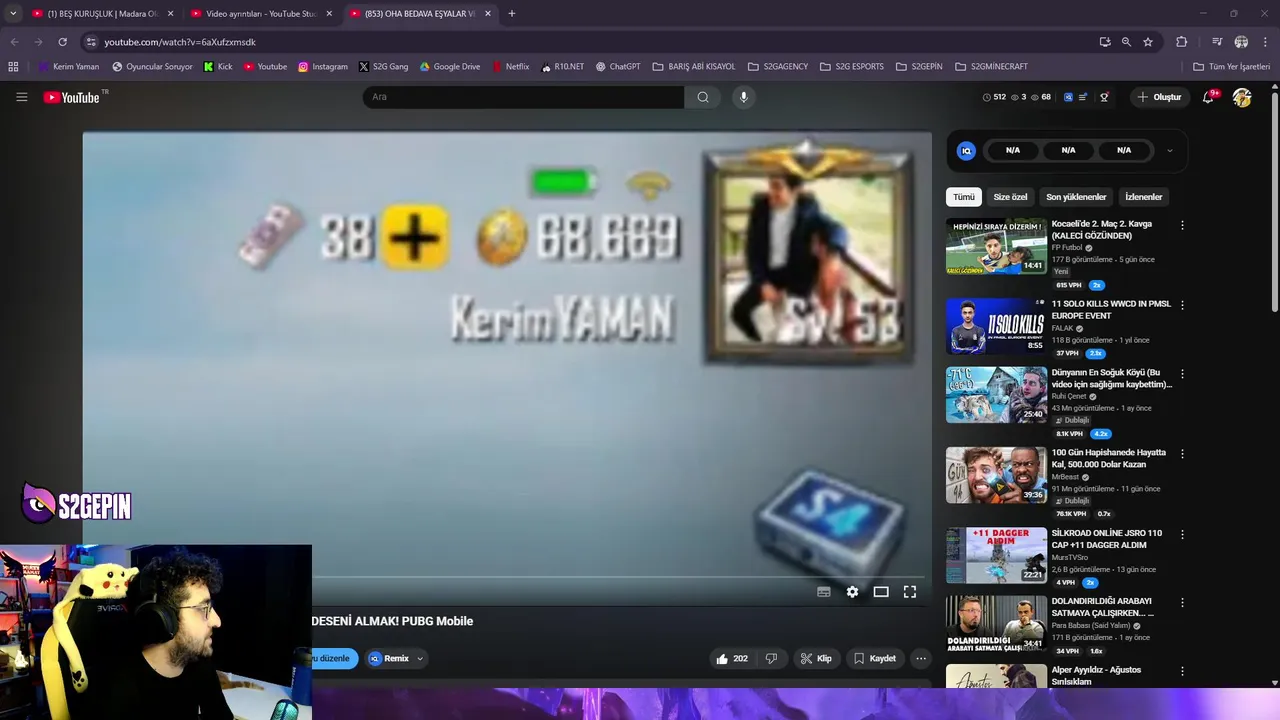1280x720 pixels.
Task: Open the Kick bookmark
Action: click(x=218, y=66)
